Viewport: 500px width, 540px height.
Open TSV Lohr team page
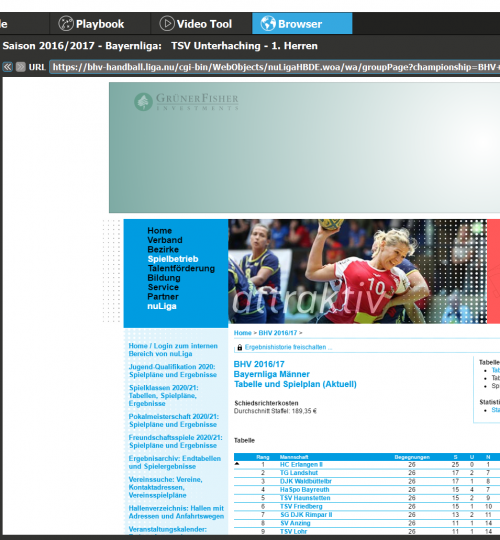click(x=293, y=531)
